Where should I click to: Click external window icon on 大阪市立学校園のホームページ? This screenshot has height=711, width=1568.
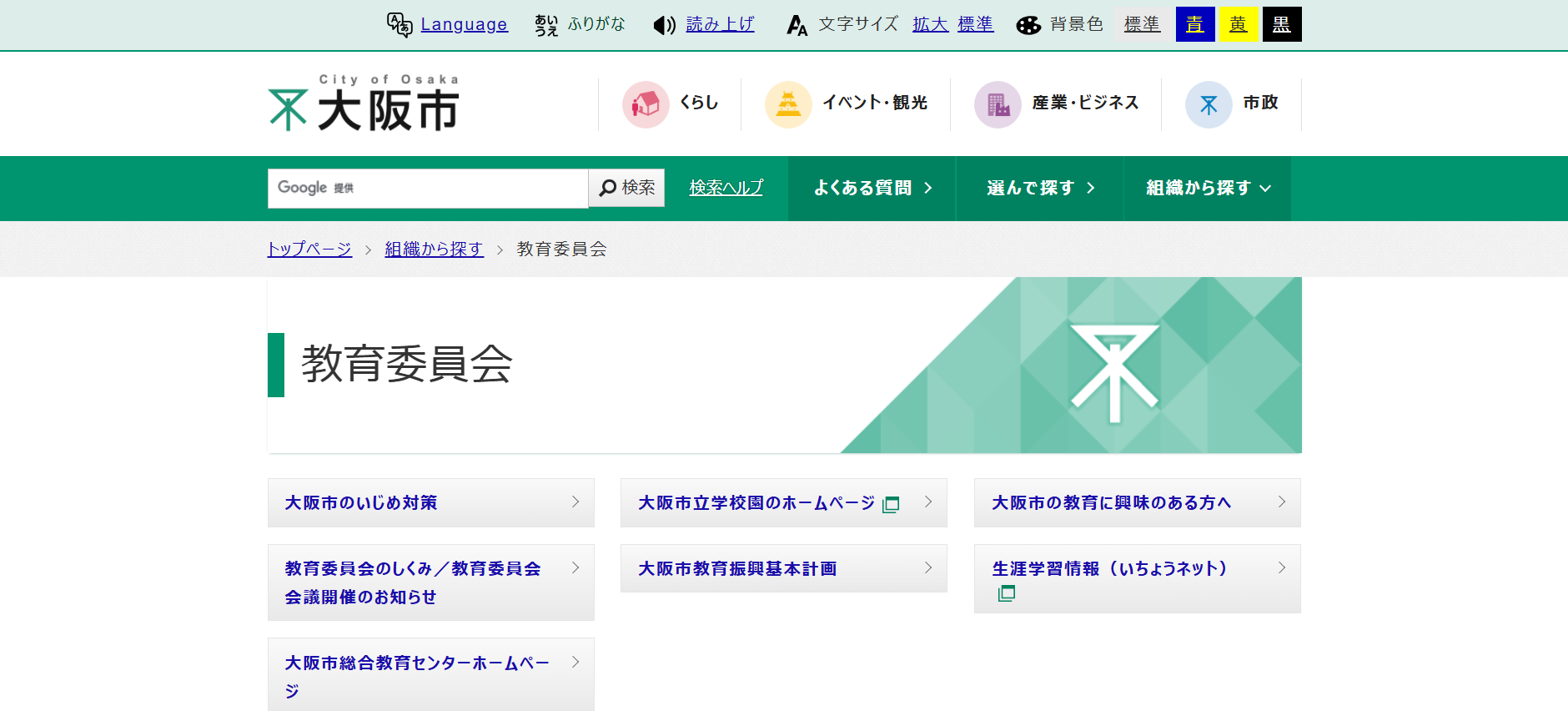(x=891, y=504)
